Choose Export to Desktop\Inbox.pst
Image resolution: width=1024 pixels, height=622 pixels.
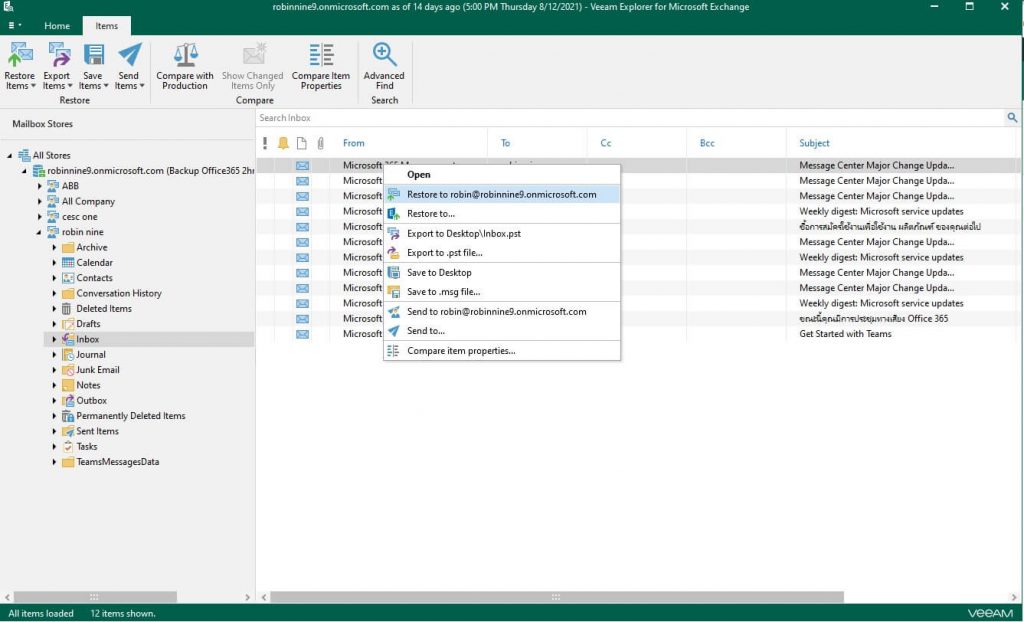coord(502,233)
